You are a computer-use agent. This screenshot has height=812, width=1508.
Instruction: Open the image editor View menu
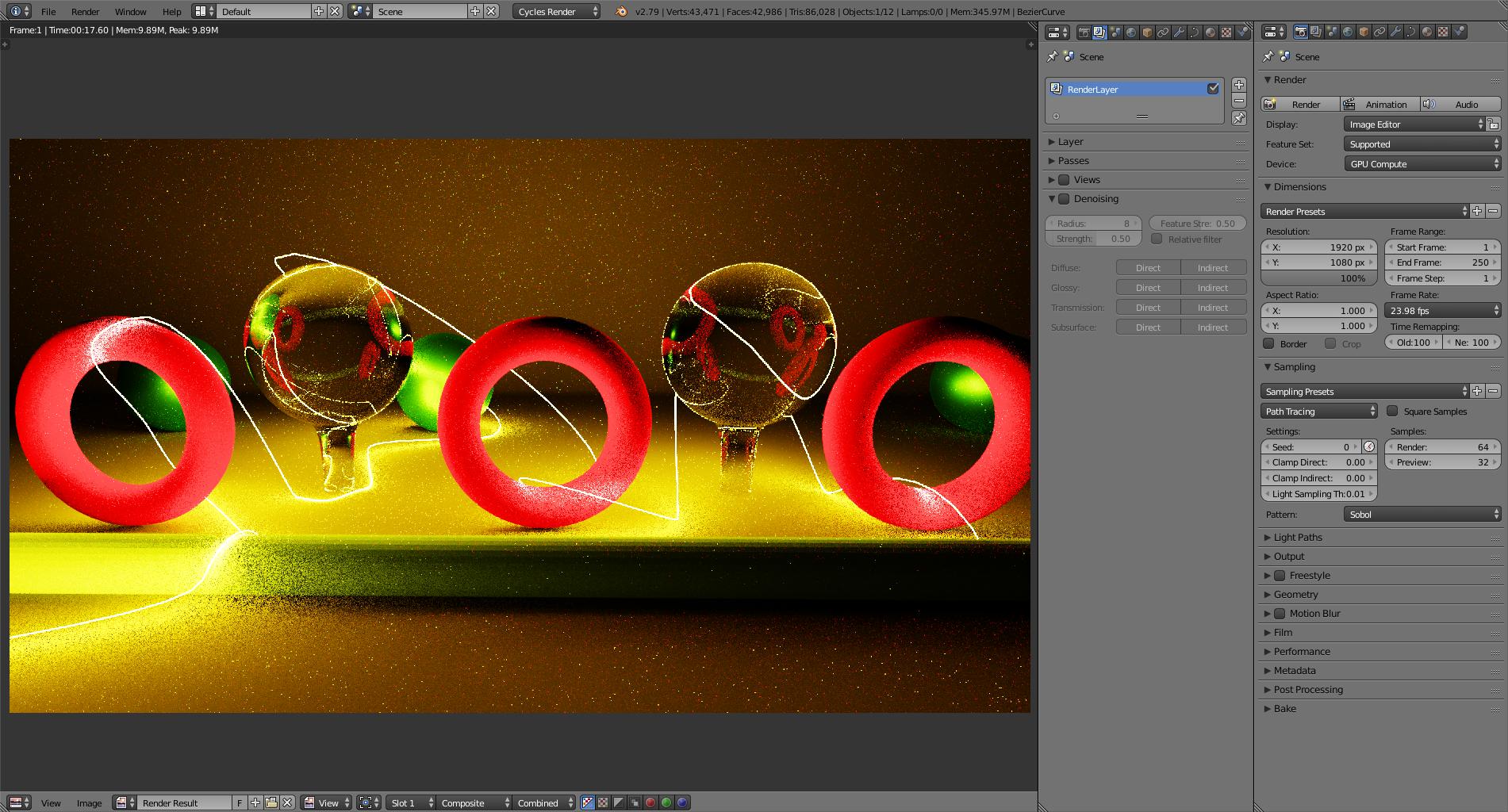click(51, 802)
